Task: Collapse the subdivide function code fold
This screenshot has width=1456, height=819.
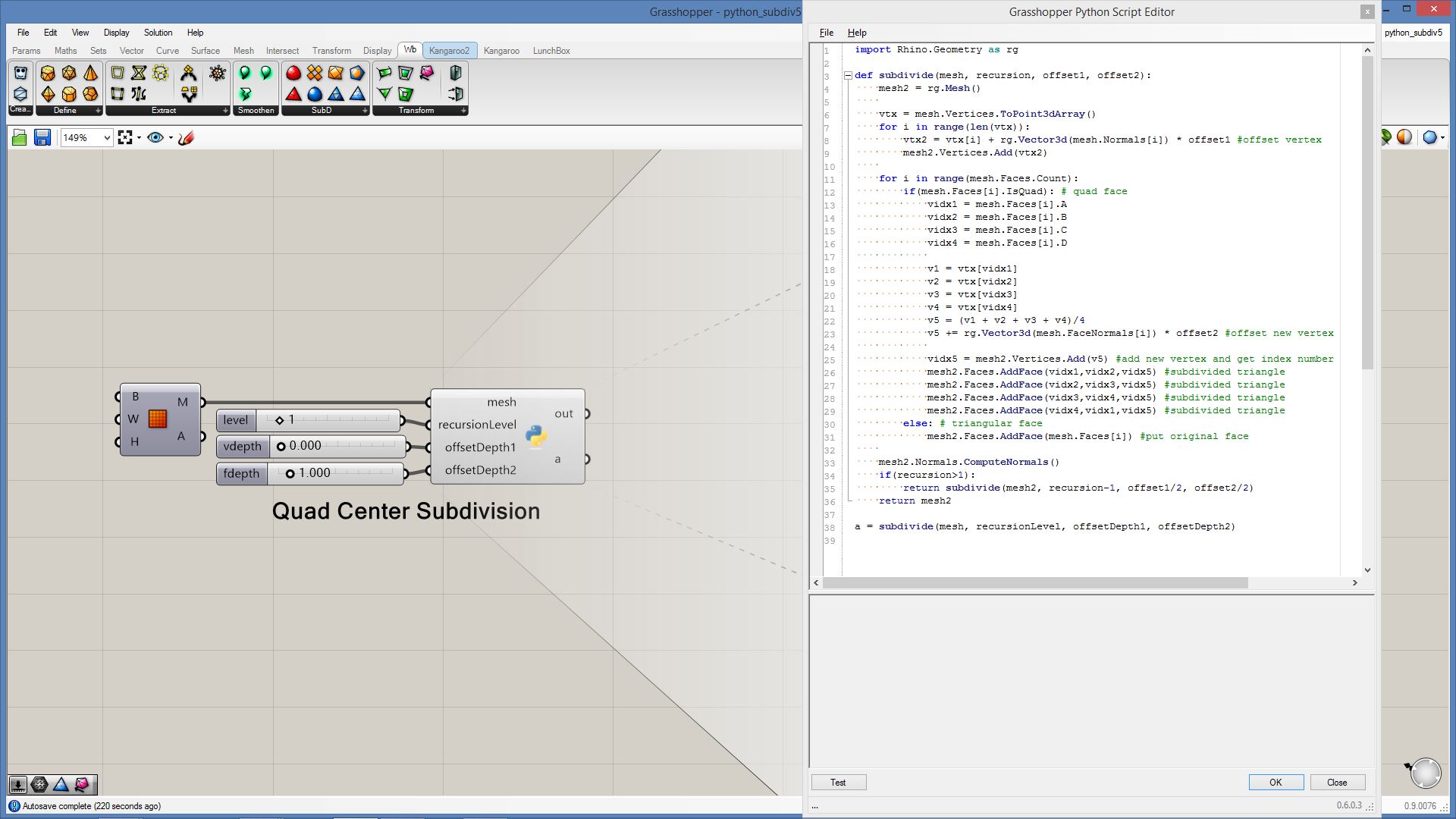Action: coord(848,75)
